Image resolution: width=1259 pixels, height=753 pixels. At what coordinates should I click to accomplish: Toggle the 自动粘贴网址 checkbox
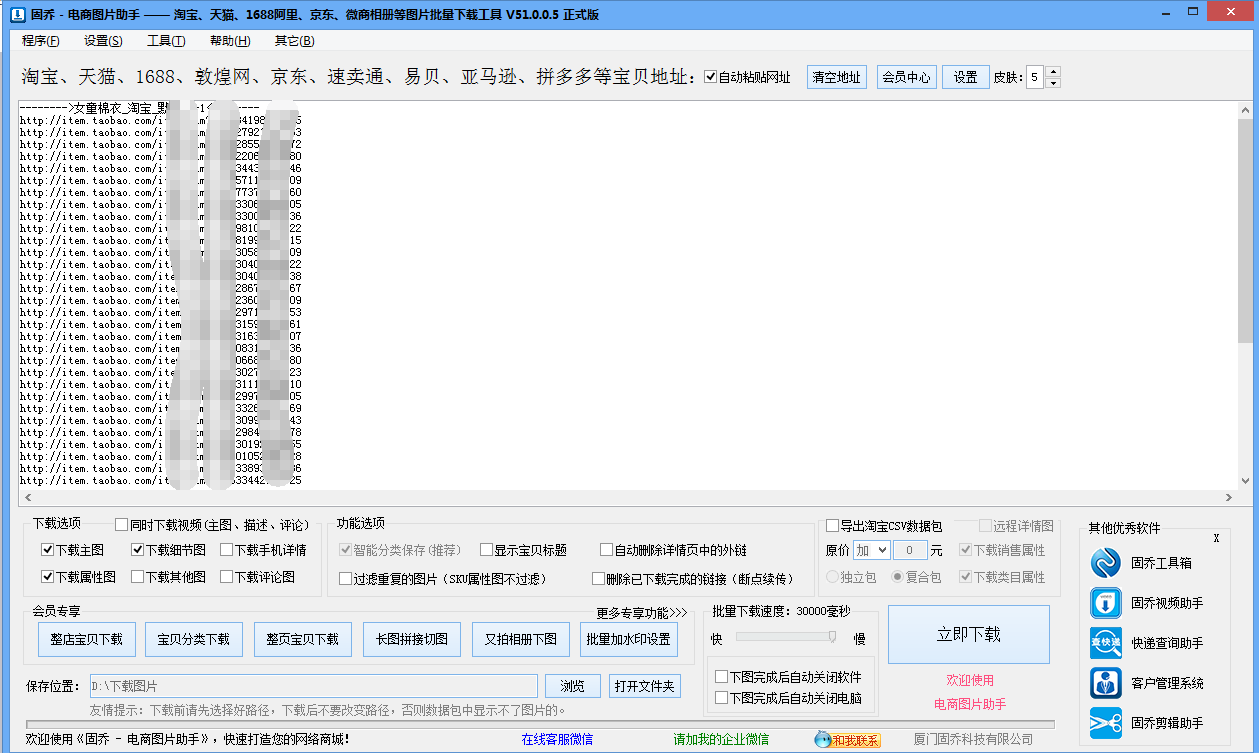pyautogui.click(x=711, y=77)
